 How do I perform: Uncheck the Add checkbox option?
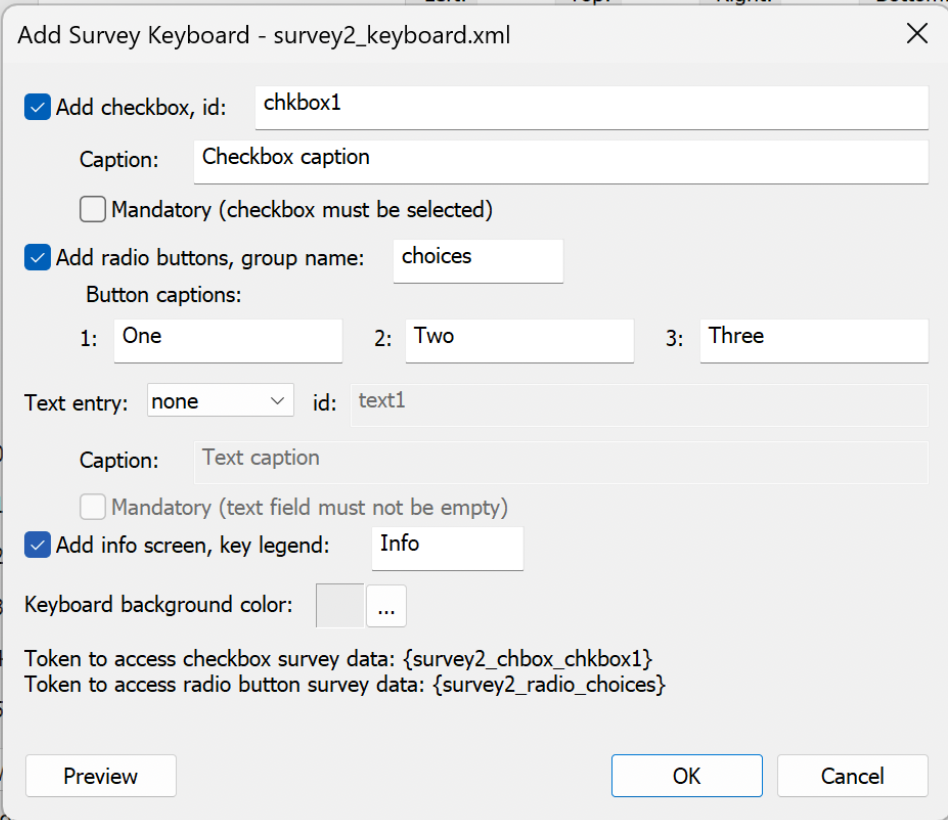click(37, 107)
